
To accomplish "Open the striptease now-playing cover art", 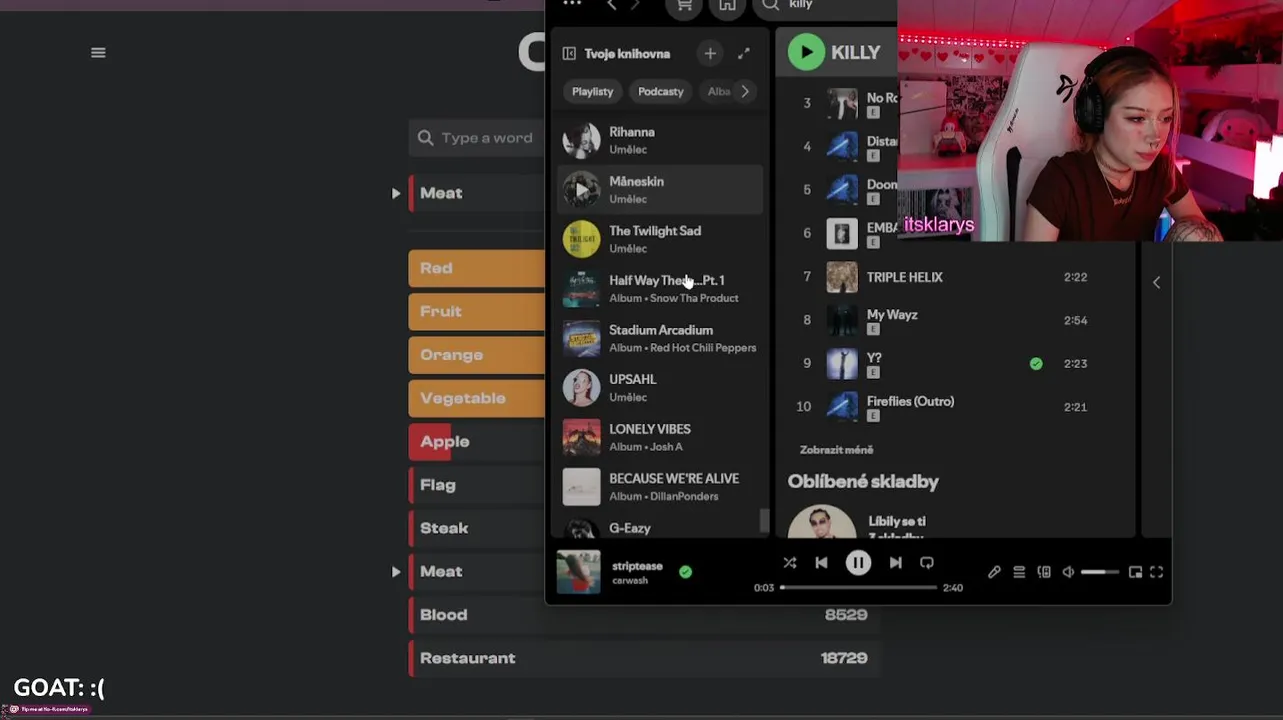I will (x=578, y=572).
